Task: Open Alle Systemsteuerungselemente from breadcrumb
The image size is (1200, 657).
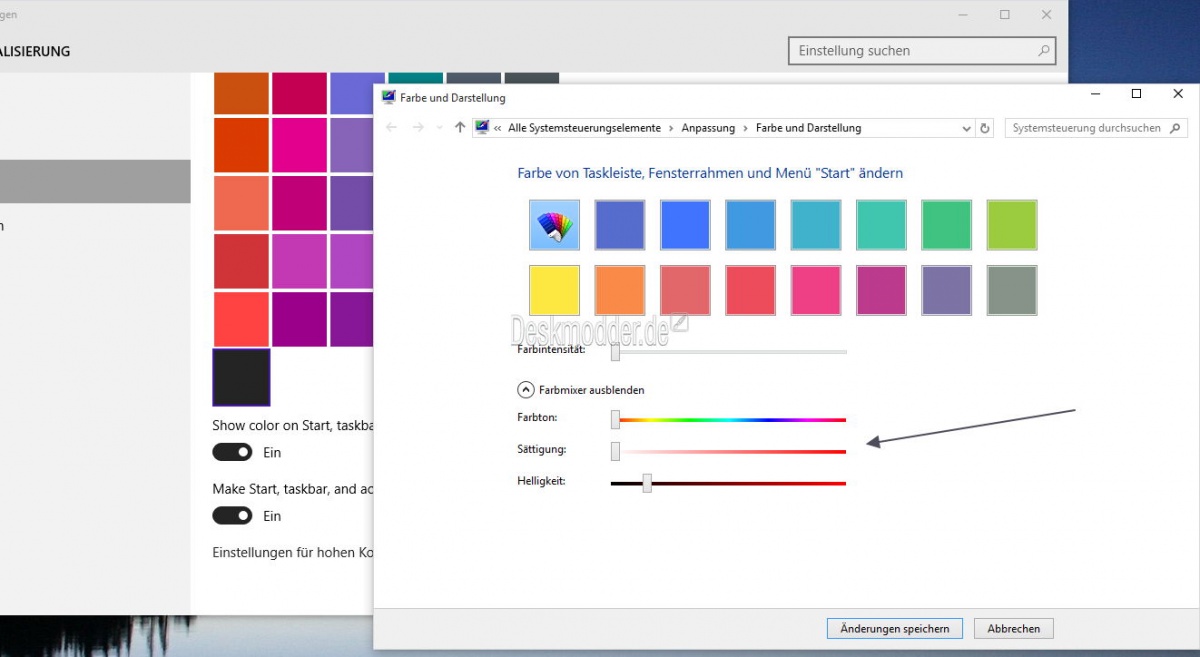Action: point(586,127)
